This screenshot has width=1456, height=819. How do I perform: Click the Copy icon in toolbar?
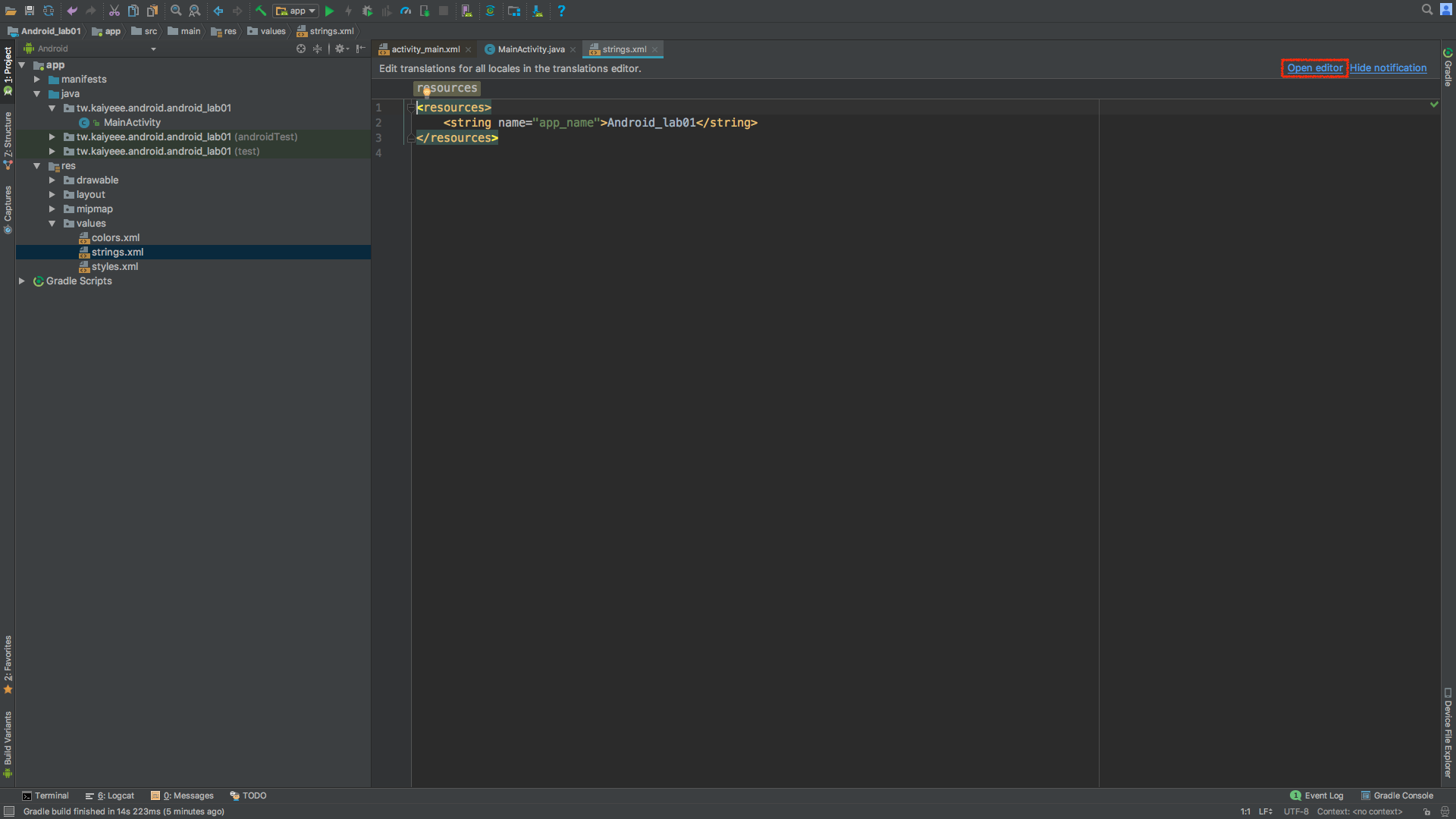tap(133, 11)
